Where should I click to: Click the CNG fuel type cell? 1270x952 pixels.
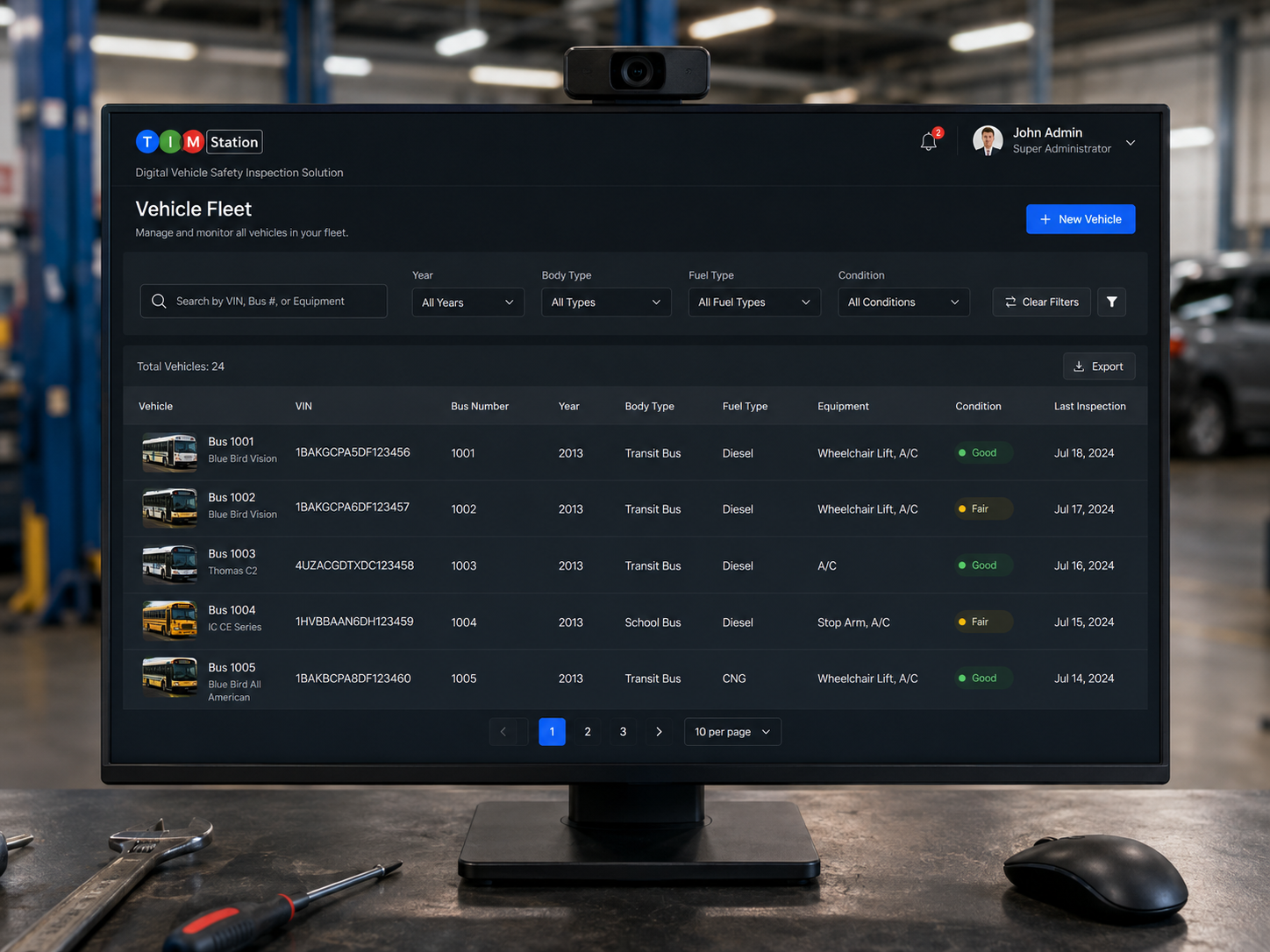[734, 678]
